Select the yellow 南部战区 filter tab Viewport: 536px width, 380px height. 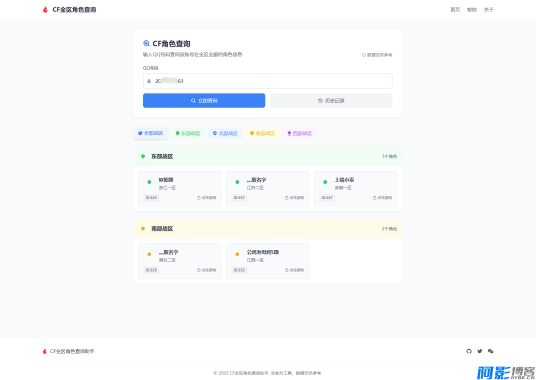(x=262, y=133)
